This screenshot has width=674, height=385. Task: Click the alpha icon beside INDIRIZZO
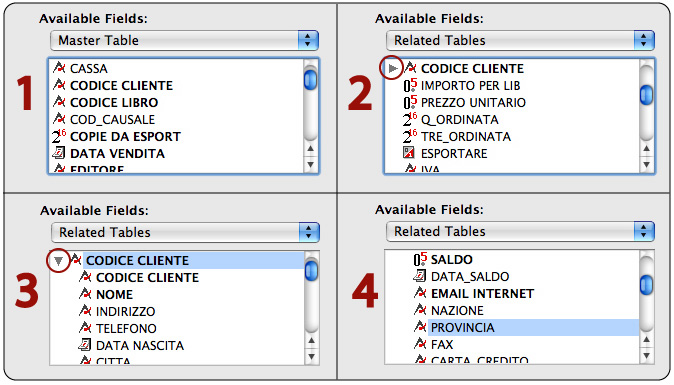click(x=85, y=310)
